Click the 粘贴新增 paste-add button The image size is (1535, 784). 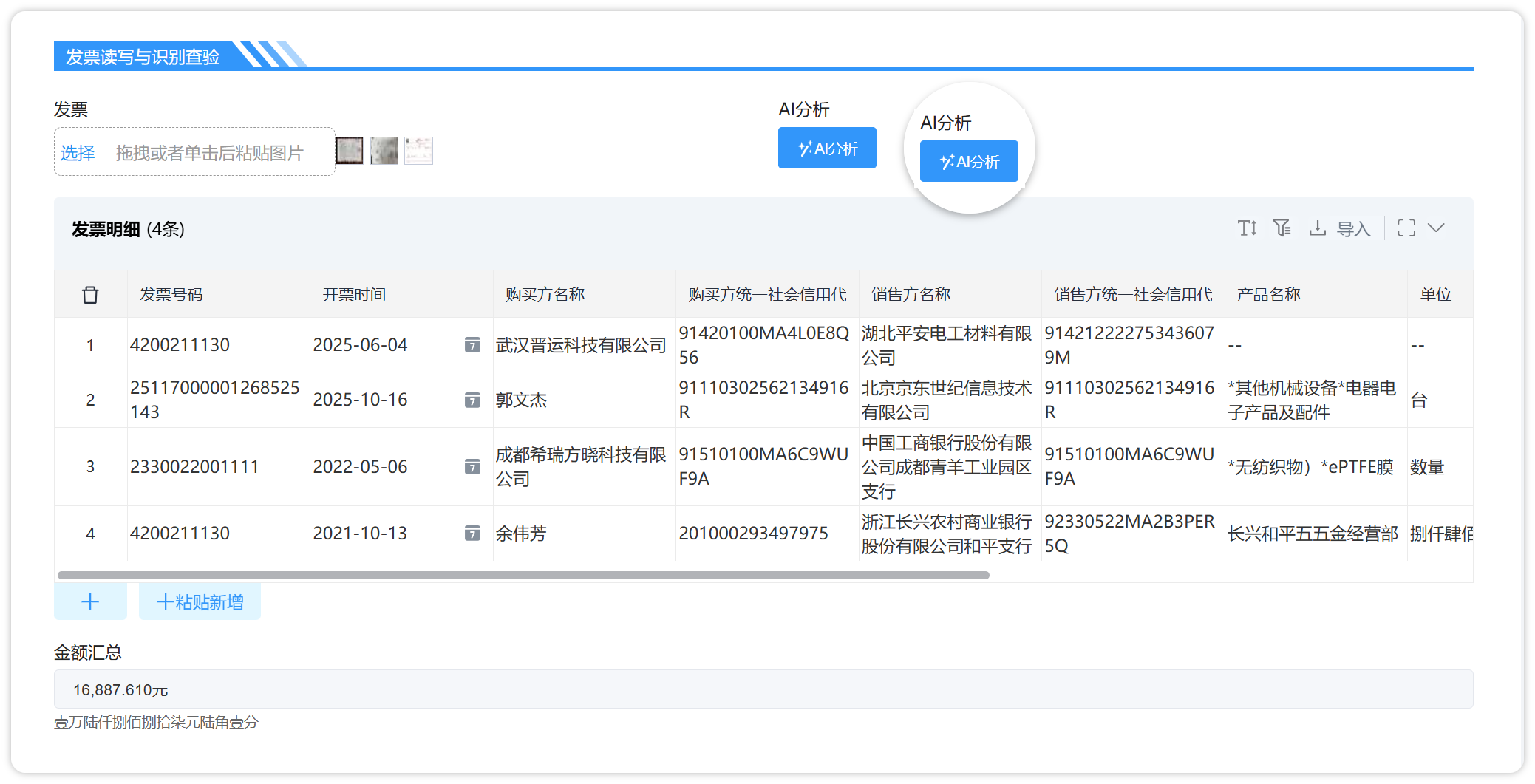click(x=200, y=601)
